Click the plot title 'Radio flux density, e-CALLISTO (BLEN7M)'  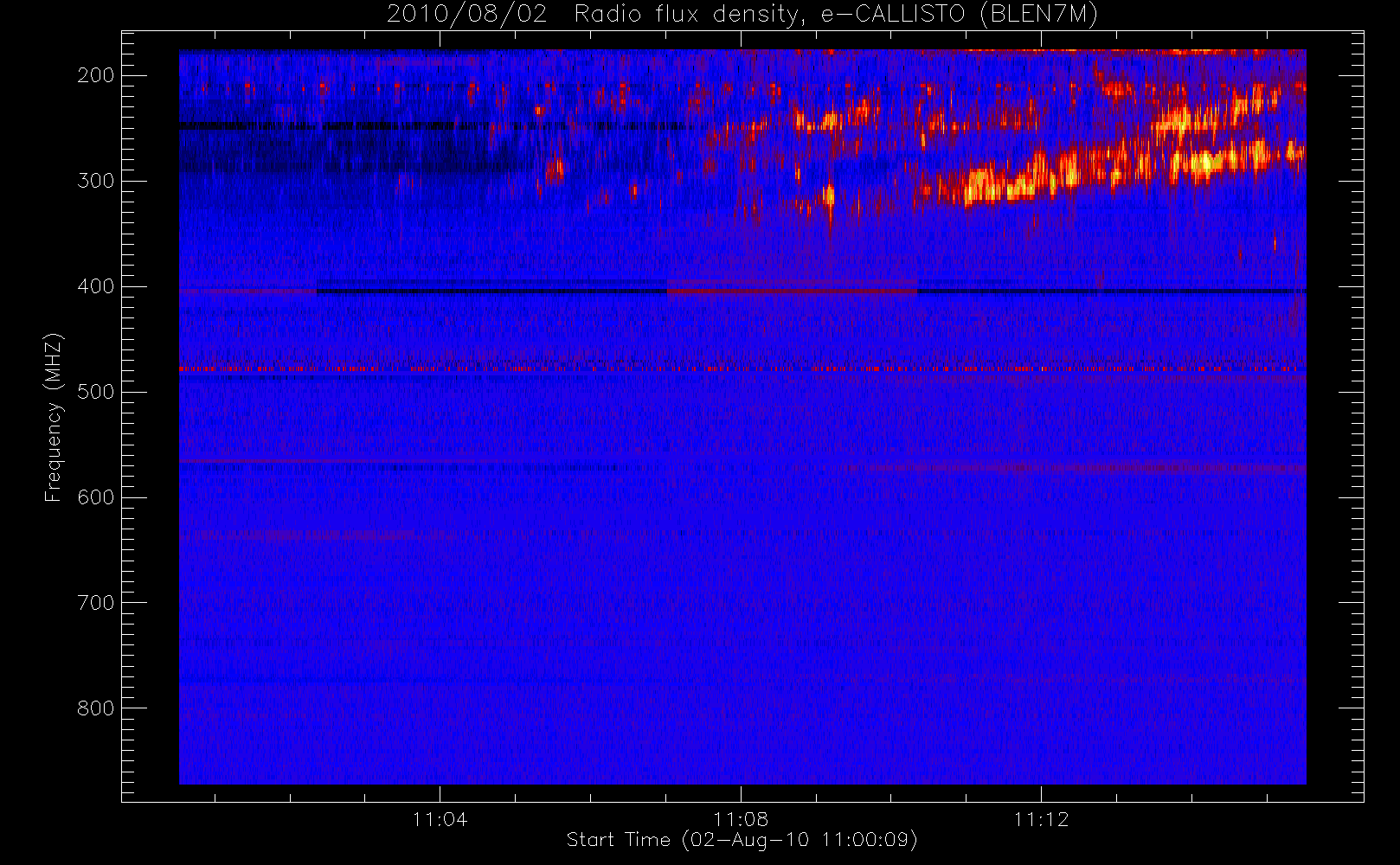(836, 15)
